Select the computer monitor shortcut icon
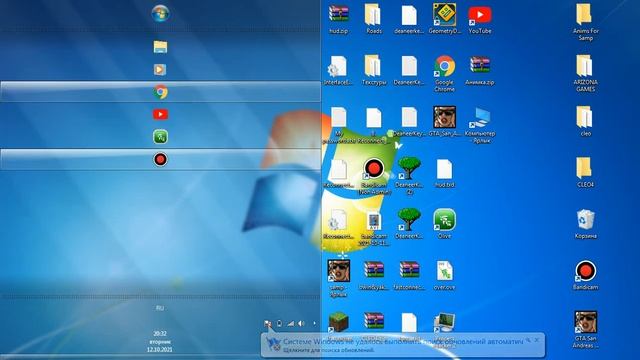The height and width of the screenshot is (360, 640). [x=444, y=322]
